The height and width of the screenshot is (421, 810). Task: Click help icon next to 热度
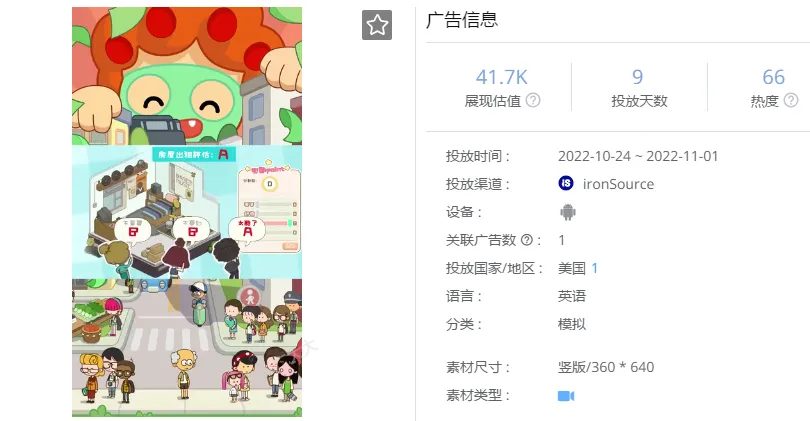(x=790, y=100)
